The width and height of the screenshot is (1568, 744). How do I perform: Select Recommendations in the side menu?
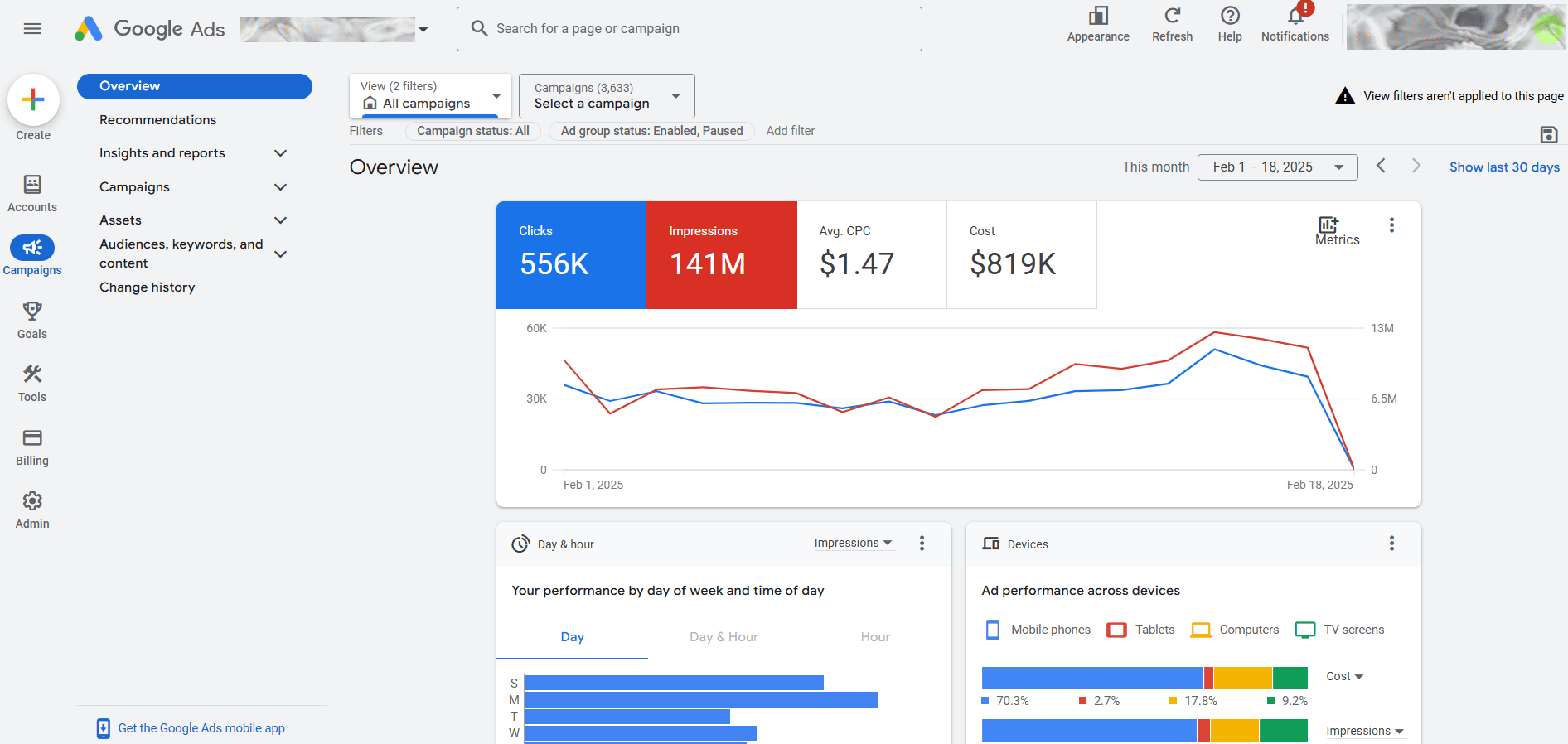point(157,120)
